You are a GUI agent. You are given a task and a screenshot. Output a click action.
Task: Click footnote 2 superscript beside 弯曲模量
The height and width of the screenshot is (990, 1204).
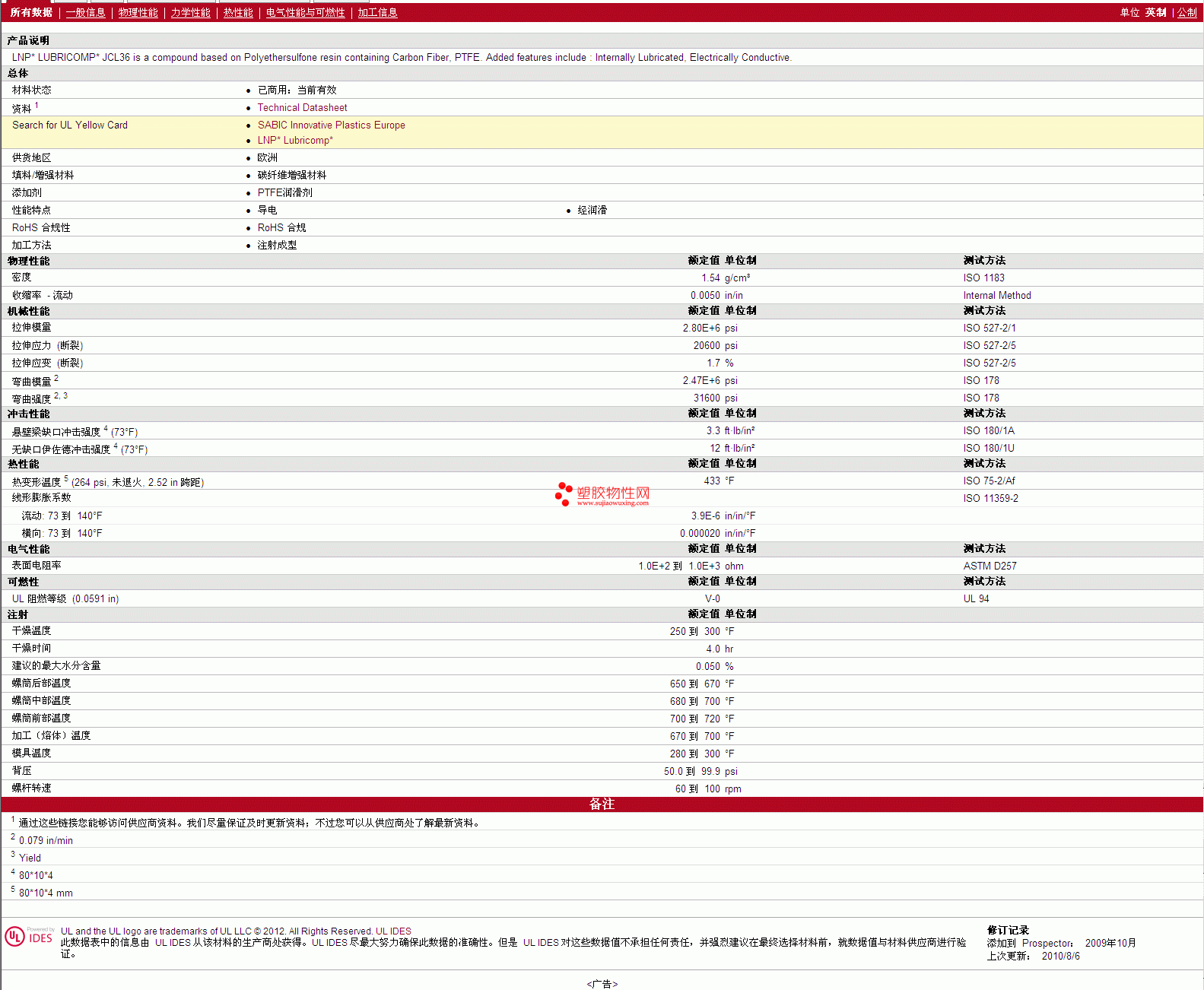coord(56,378)
